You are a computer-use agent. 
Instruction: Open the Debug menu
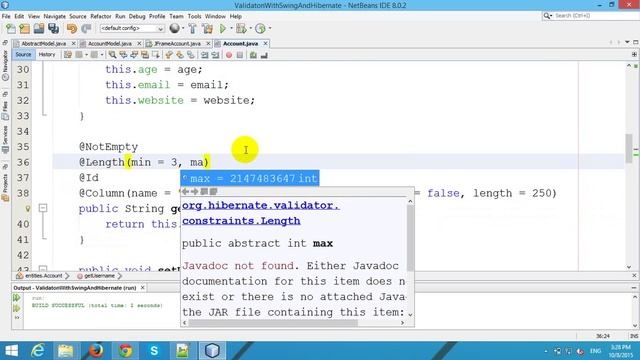pyautogui.click(x=137, y=16)
